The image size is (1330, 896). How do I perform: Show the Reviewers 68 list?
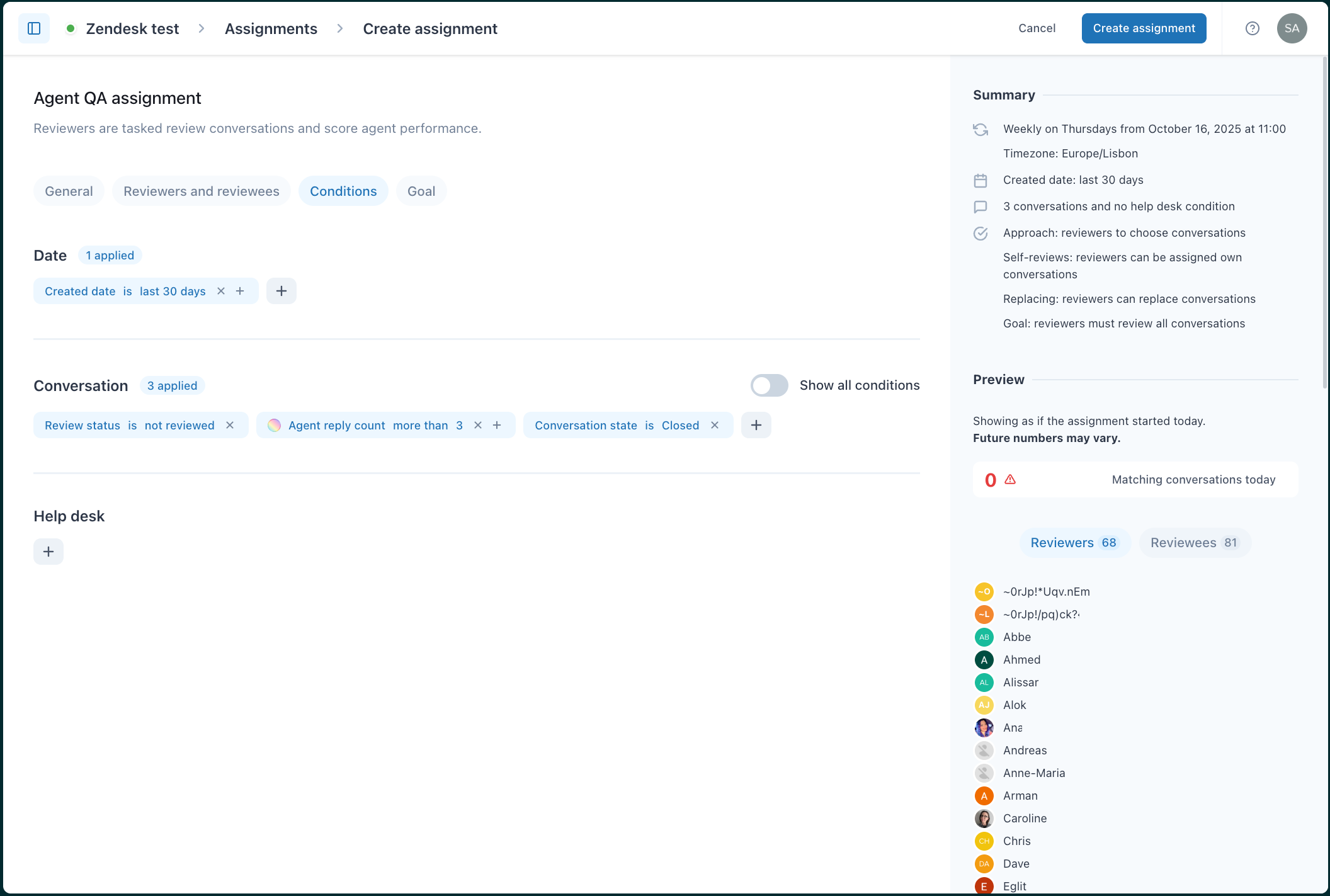tap(1075, 543)
